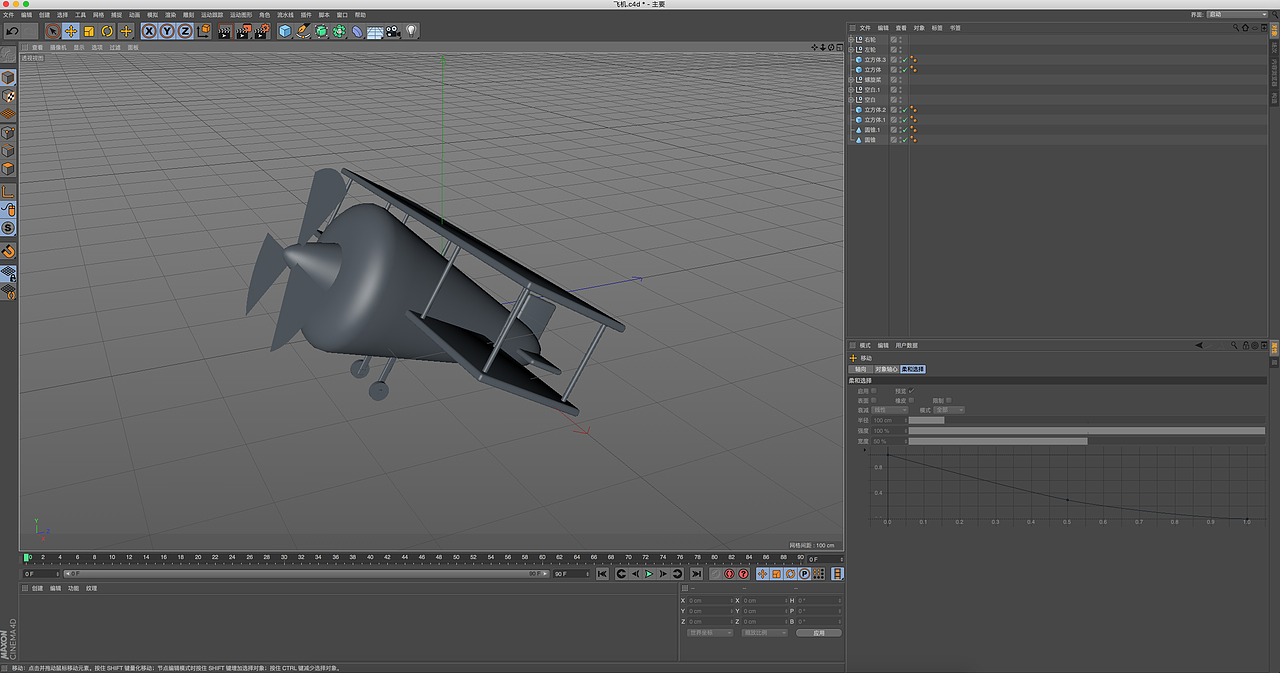The height and width of the screenshot is (673, 1280).
Task: Record active objects keyframe button
Action: tap(715, 574)
